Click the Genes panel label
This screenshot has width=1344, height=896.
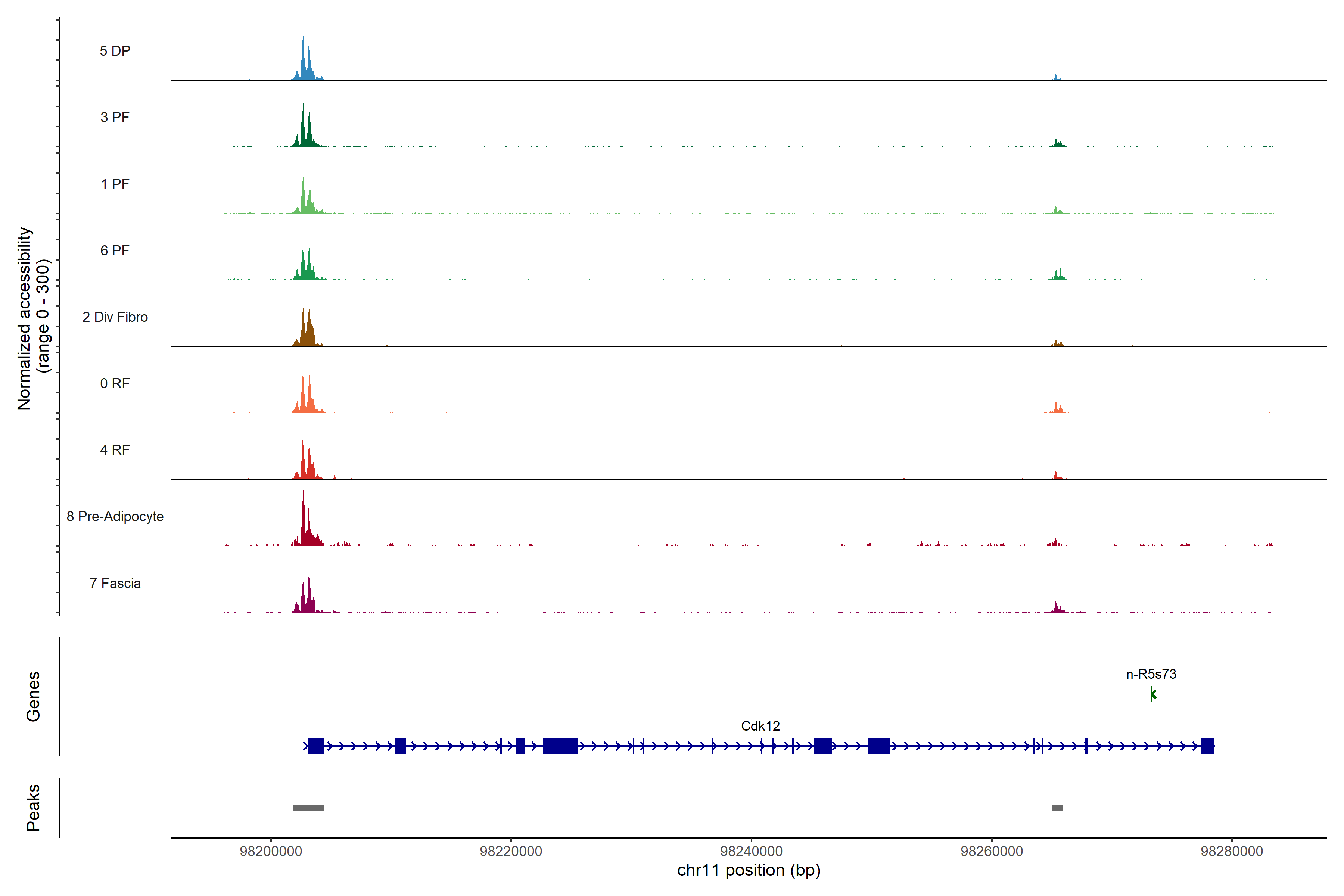point(33,697)
